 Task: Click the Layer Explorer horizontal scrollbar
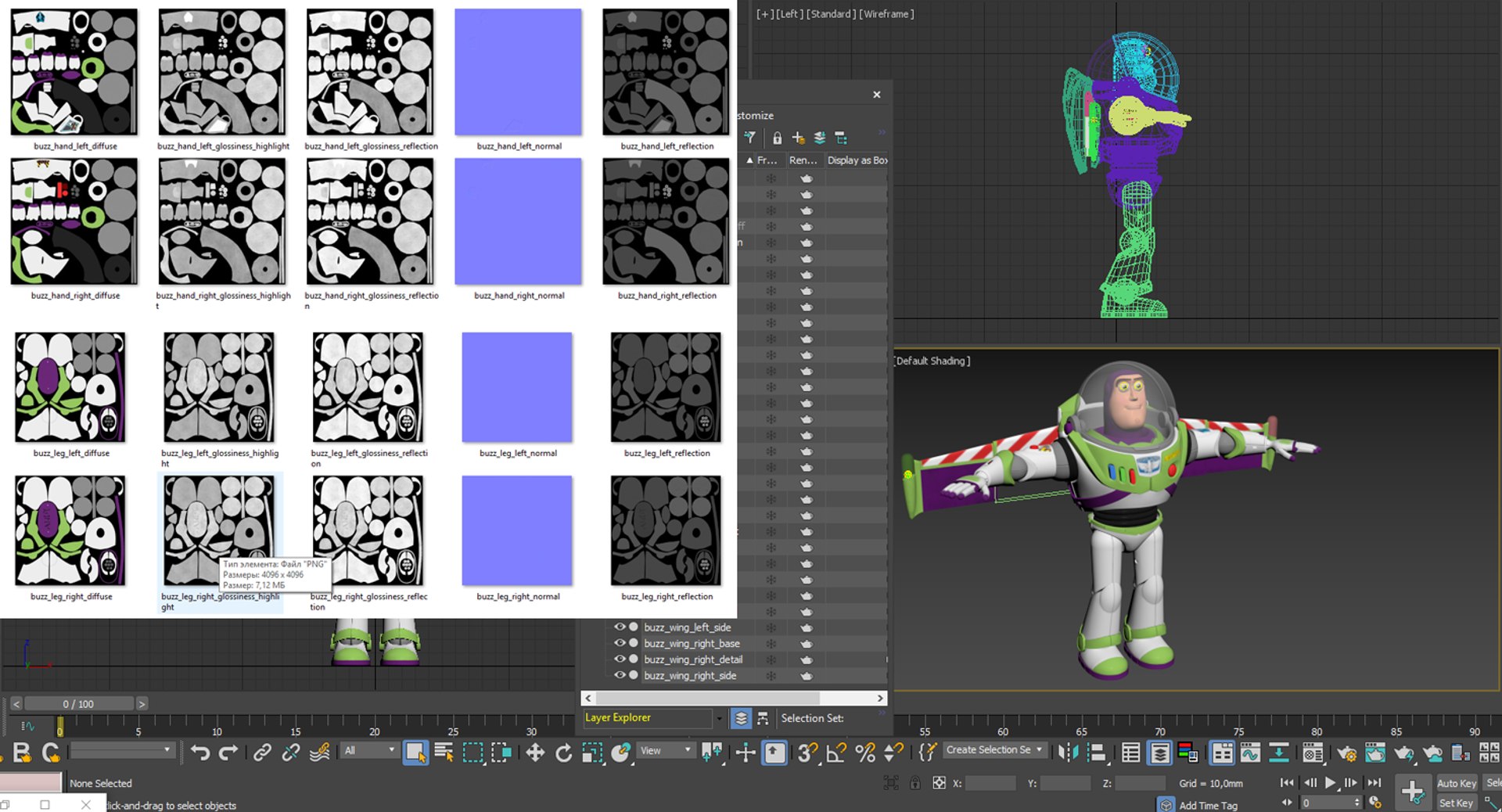pyautogui.click(x=735, y=698)
